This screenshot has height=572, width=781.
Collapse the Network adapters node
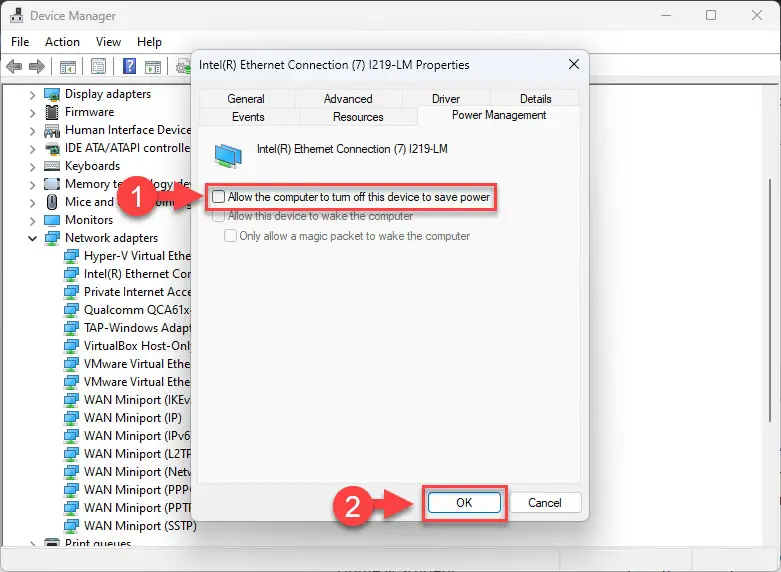click(32, 239)
